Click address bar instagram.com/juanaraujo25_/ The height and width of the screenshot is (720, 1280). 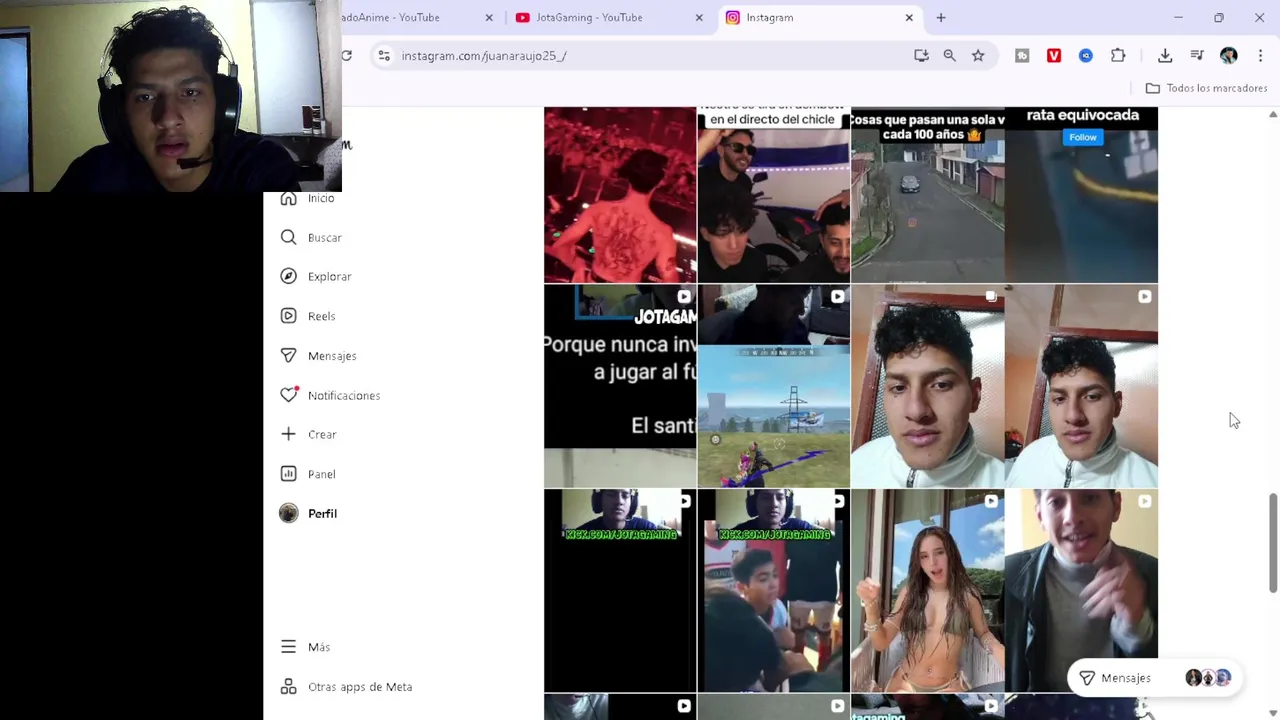point(484,56)
